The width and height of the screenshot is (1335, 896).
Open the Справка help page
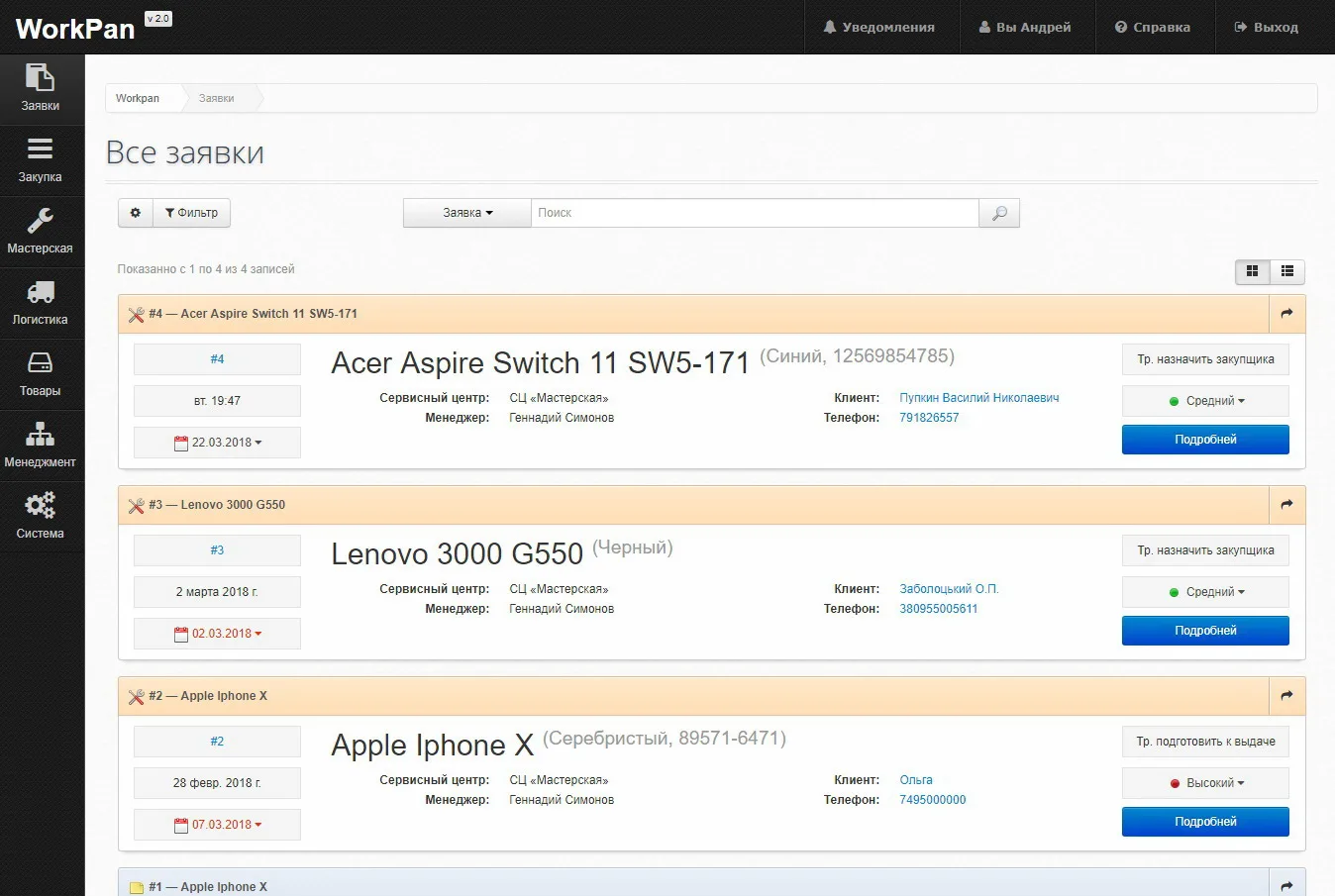(x=1153, y=27)
